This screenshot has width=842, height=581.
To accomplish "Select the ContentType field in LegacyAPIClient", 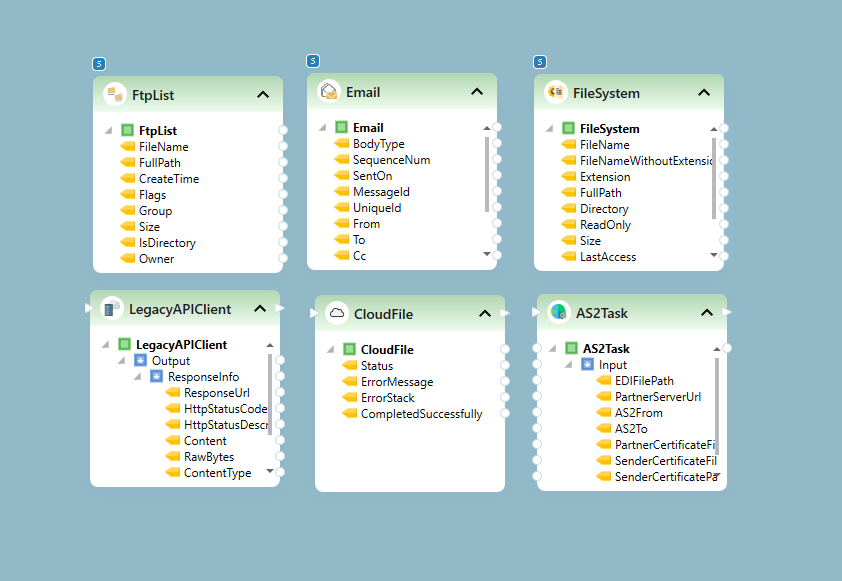I will click(x=217, y=473).
